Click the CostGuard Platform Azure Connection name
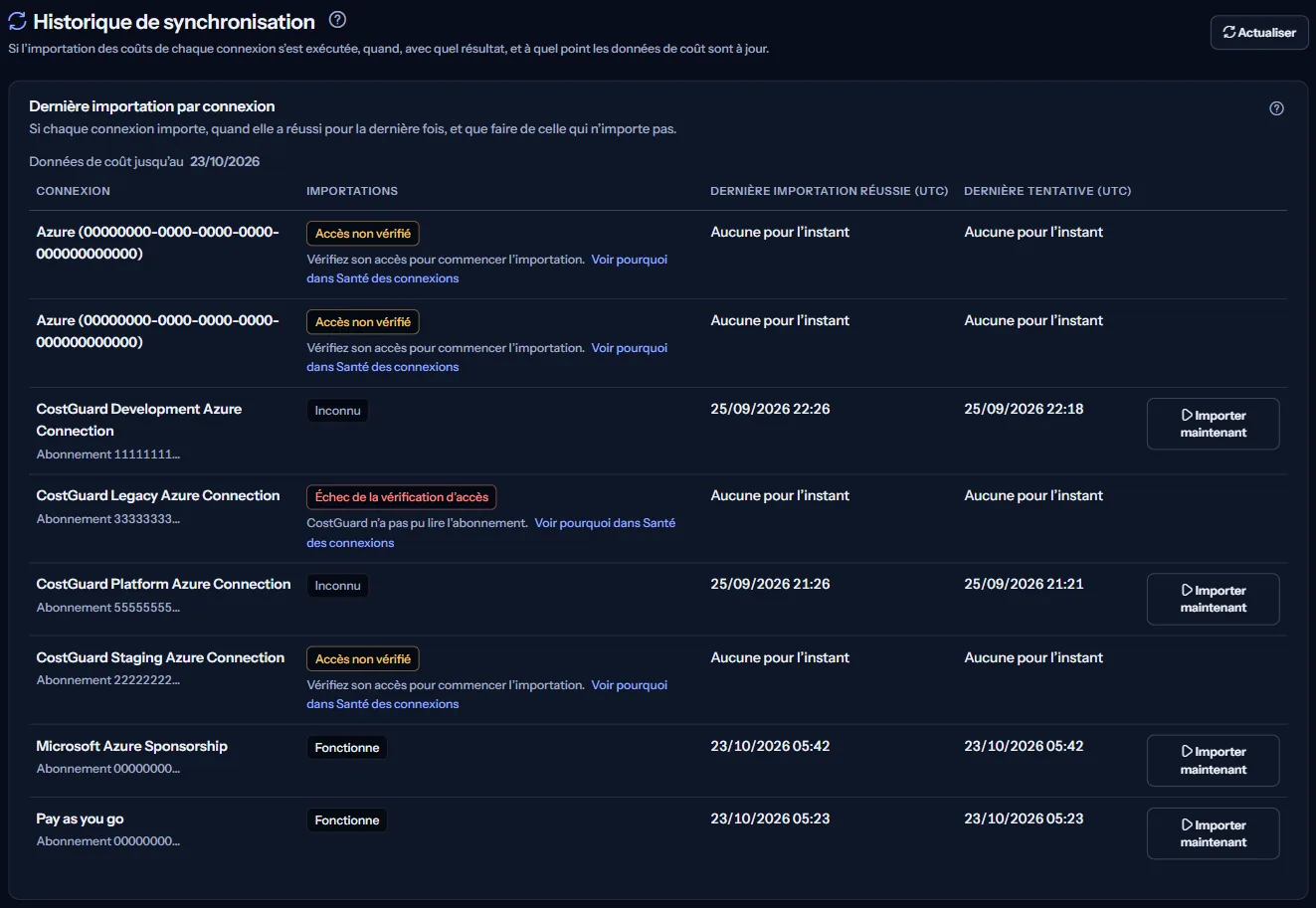Screen dimensions: 1316x908 164,584
